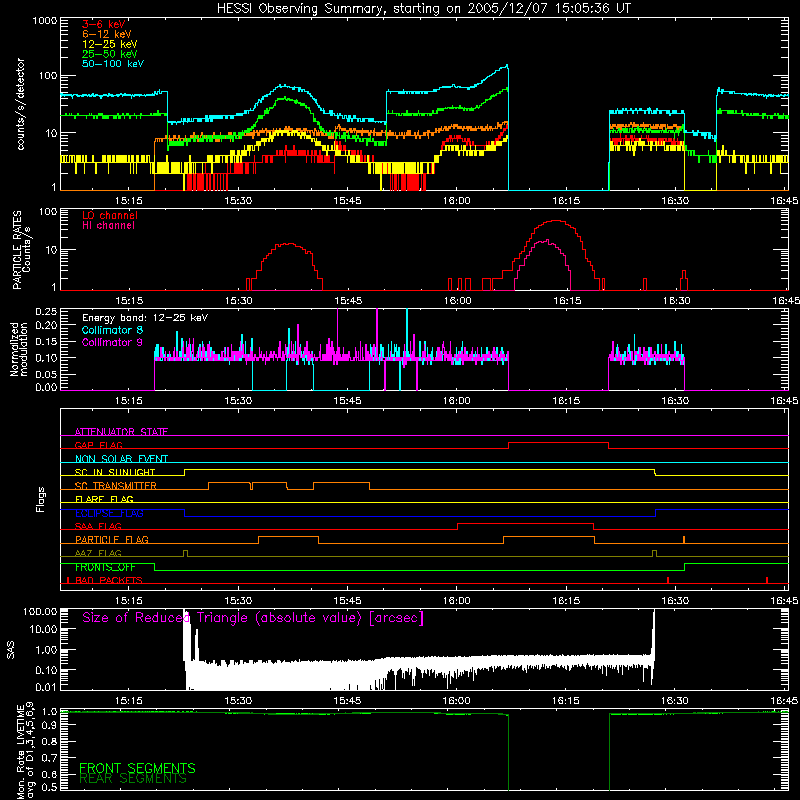Select the ATTENUATOR STATE flag label

121,432
